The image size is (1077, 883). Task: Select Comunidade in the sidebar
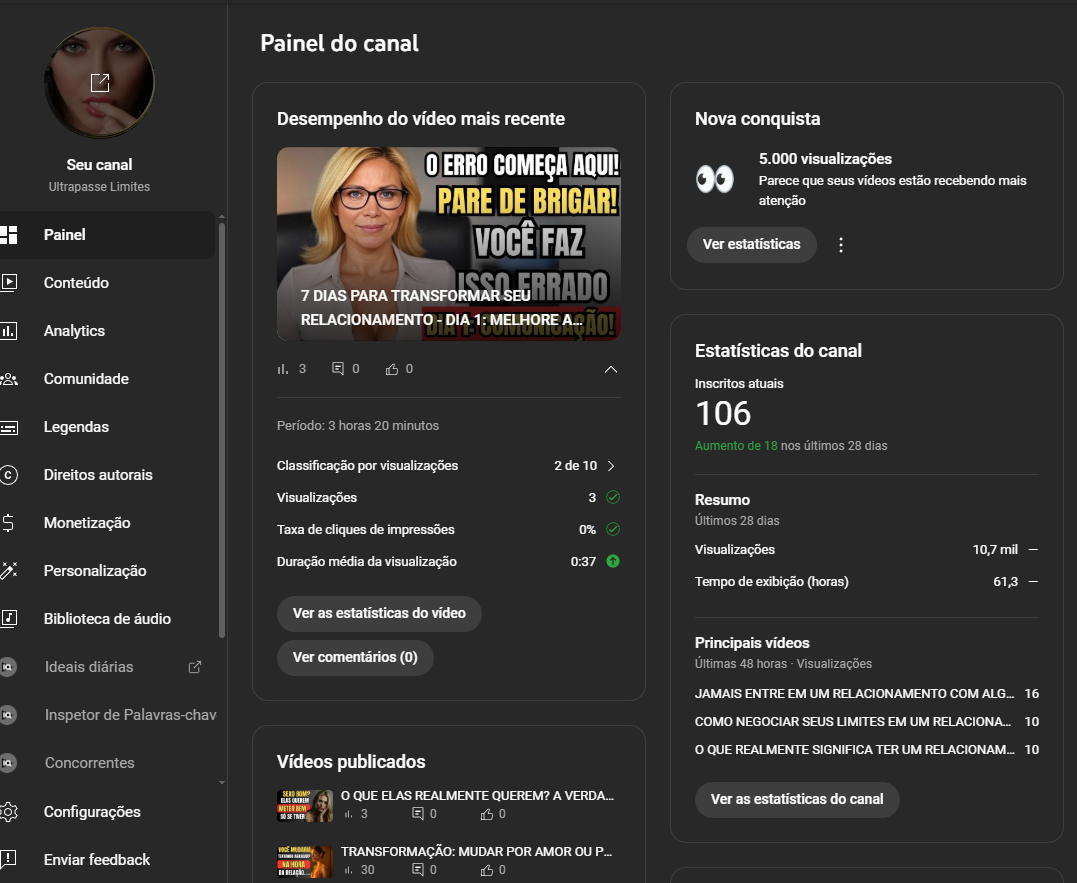(107, 379)
